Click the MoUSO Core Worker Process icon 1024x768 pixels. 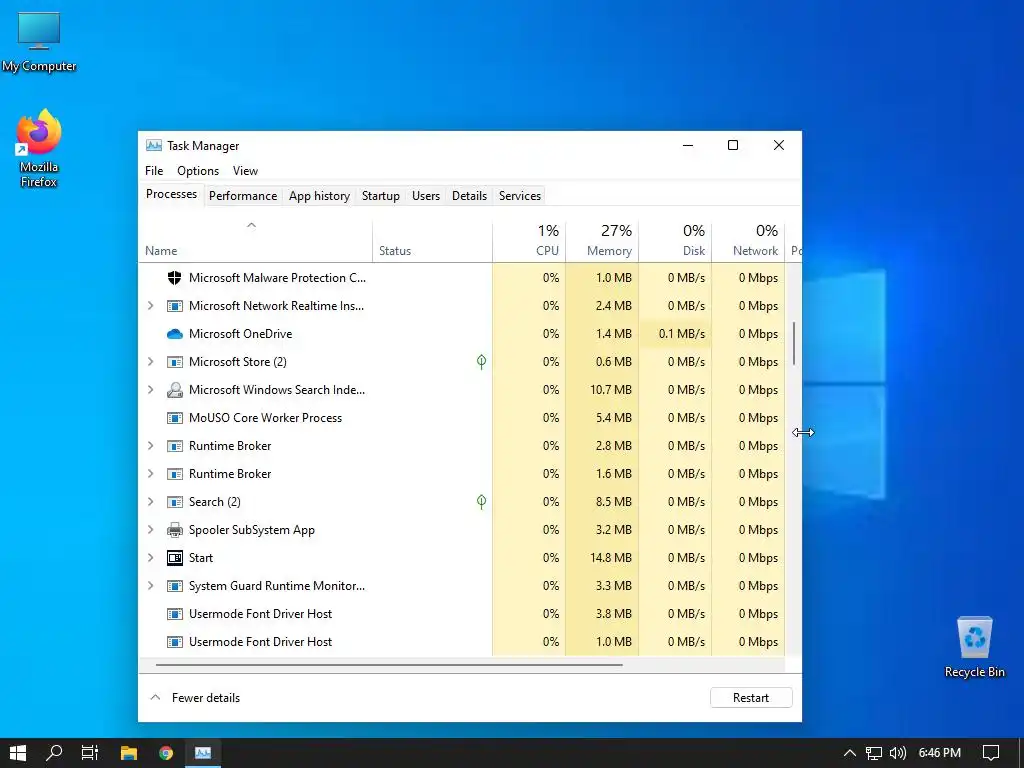tap(174, 418)
